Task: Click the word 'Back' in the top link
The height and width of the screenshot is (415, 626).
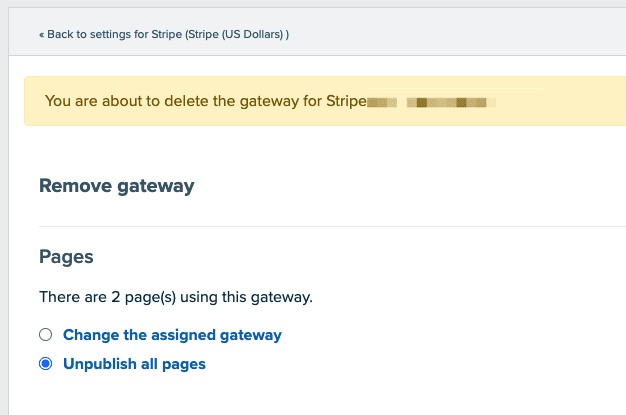Action: tap(60, 34)
